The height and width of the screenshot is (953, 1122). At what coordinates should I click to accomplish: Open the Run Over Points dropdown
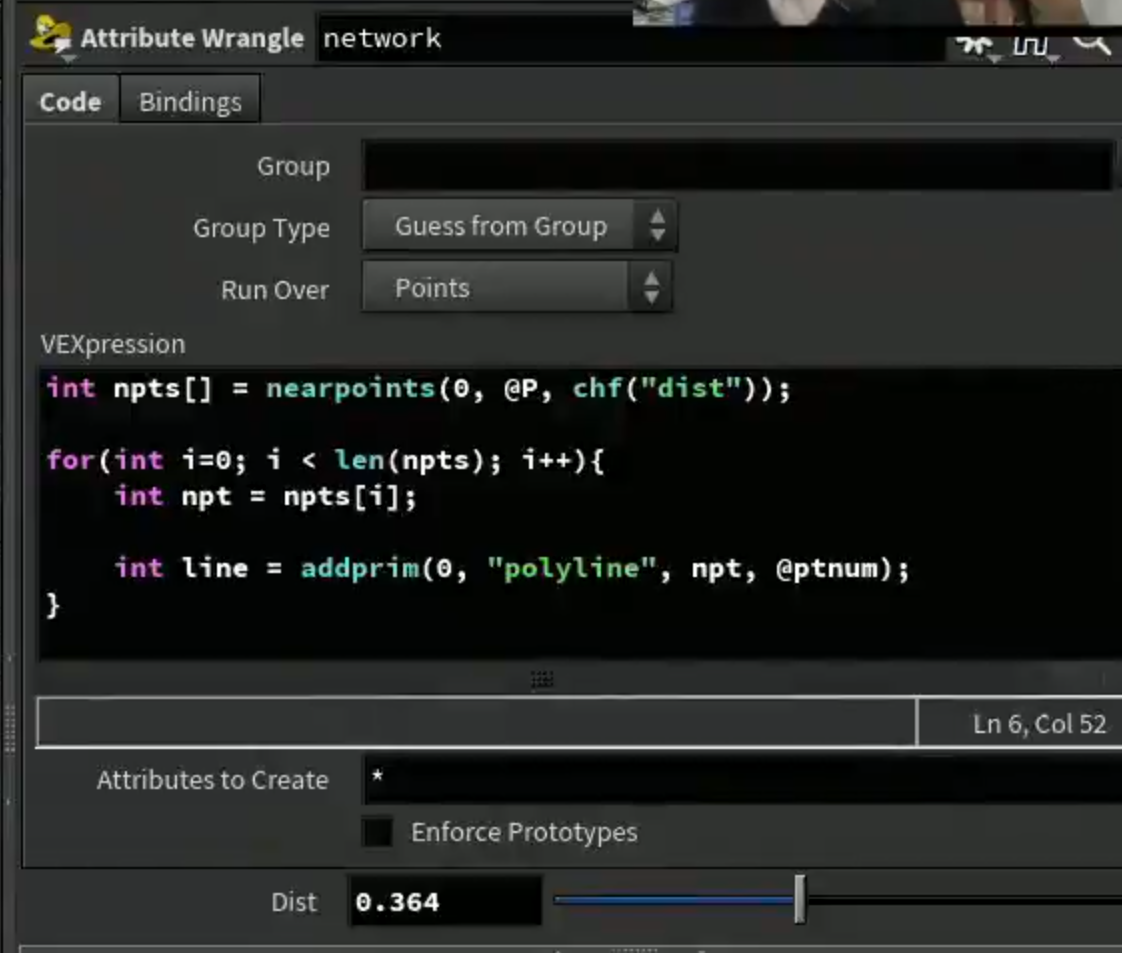point(517,288)
